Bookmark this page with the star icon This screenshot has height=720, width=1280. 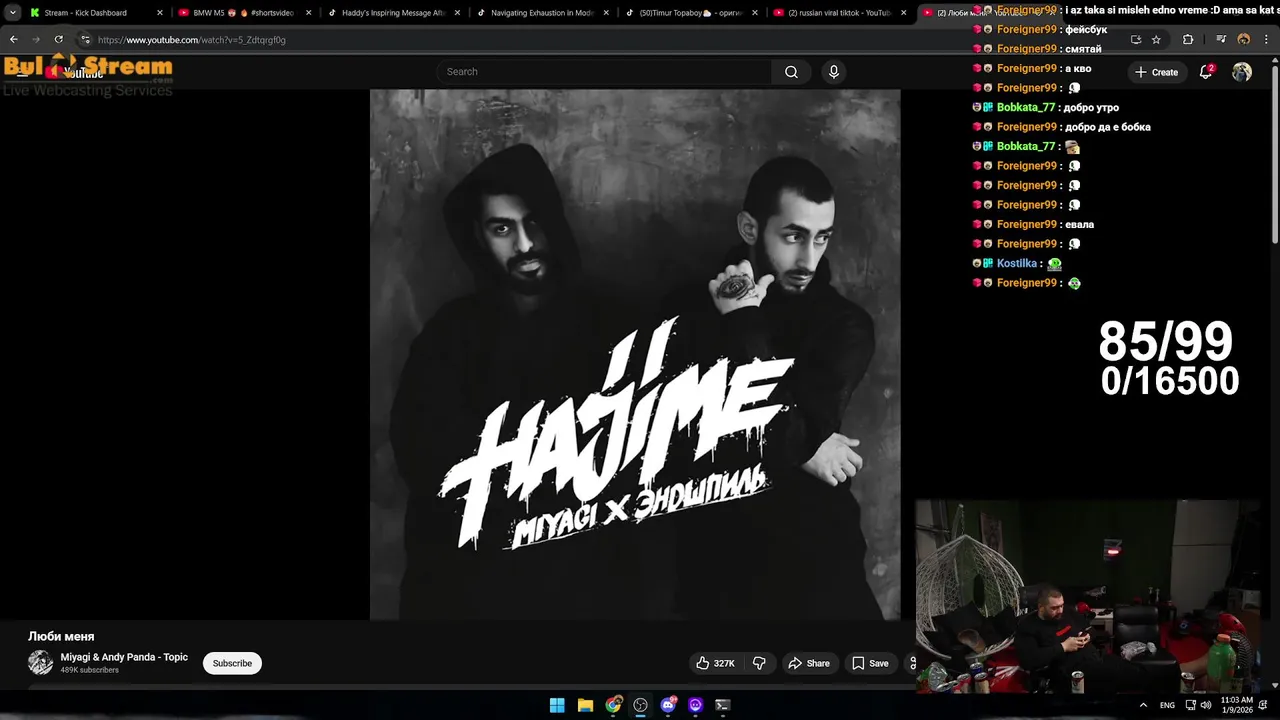tap(1156, 40)
